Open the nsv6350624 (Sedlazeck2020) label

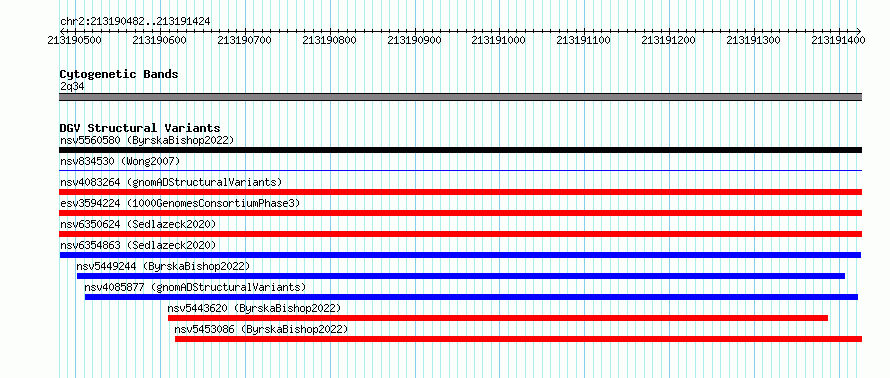(138, 224)
